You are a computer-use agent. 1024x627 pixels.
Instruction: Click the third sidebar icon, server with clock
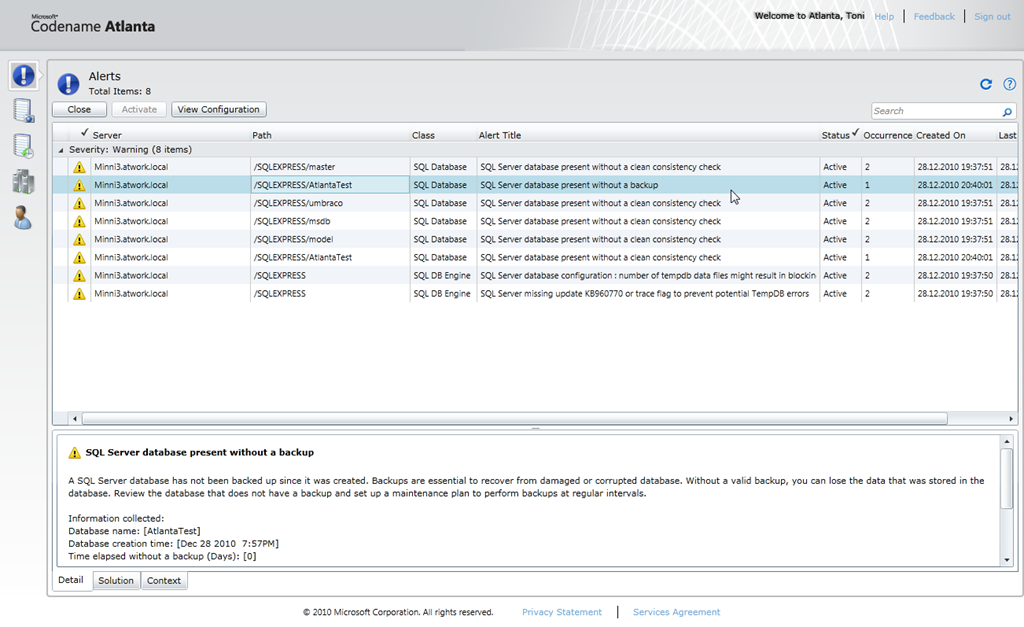click(x=23, y=146)
